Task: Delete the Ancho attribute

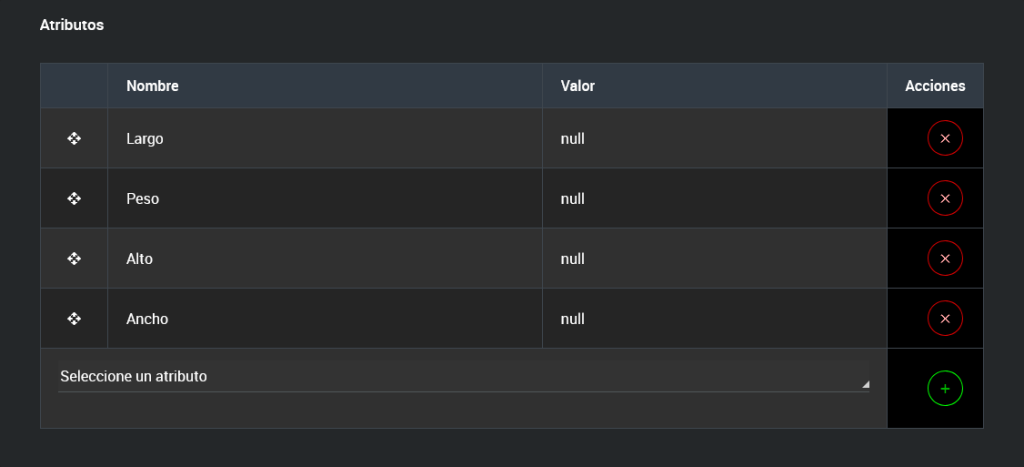Action: click(945, 318)
